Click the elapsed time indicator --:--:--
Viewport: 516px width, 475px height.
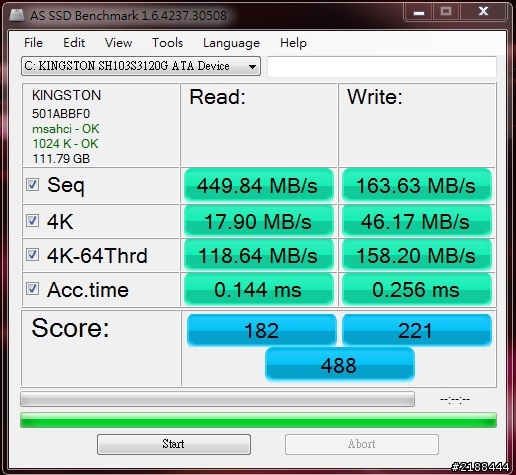tap(455, 399)
